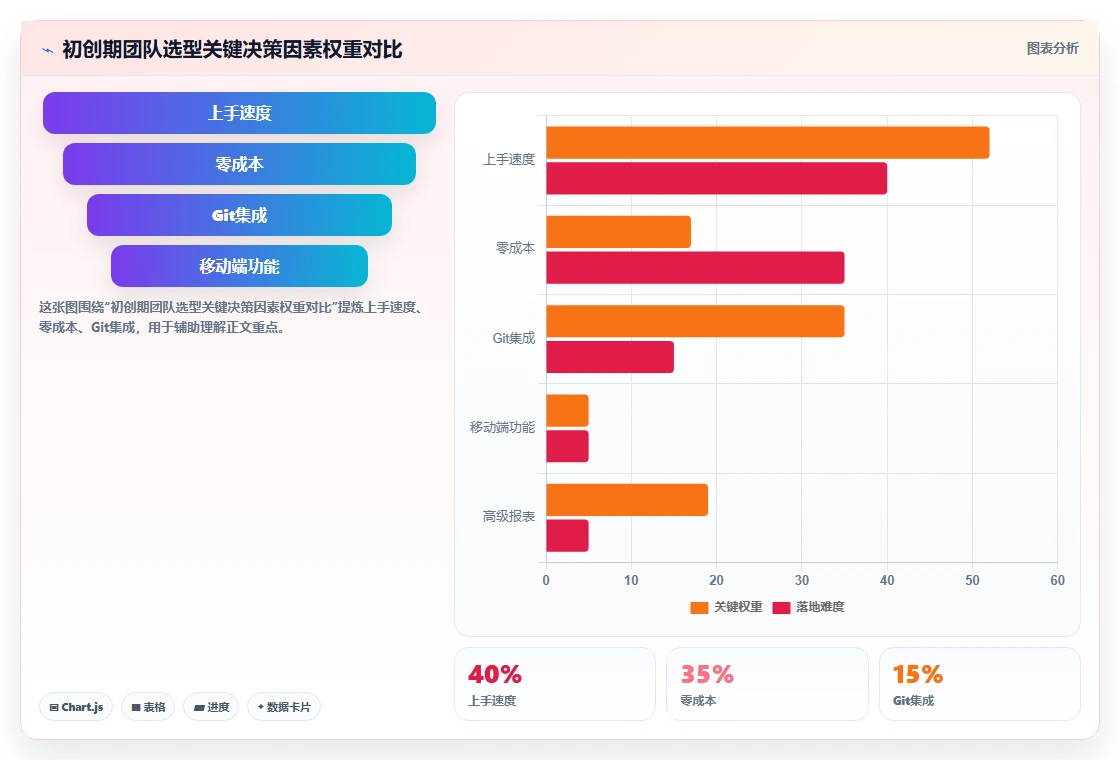This screenshot has width=1120, height=760.
Task: Toggle the 落地难度 legend entry
Action: [x=809, y=607]
